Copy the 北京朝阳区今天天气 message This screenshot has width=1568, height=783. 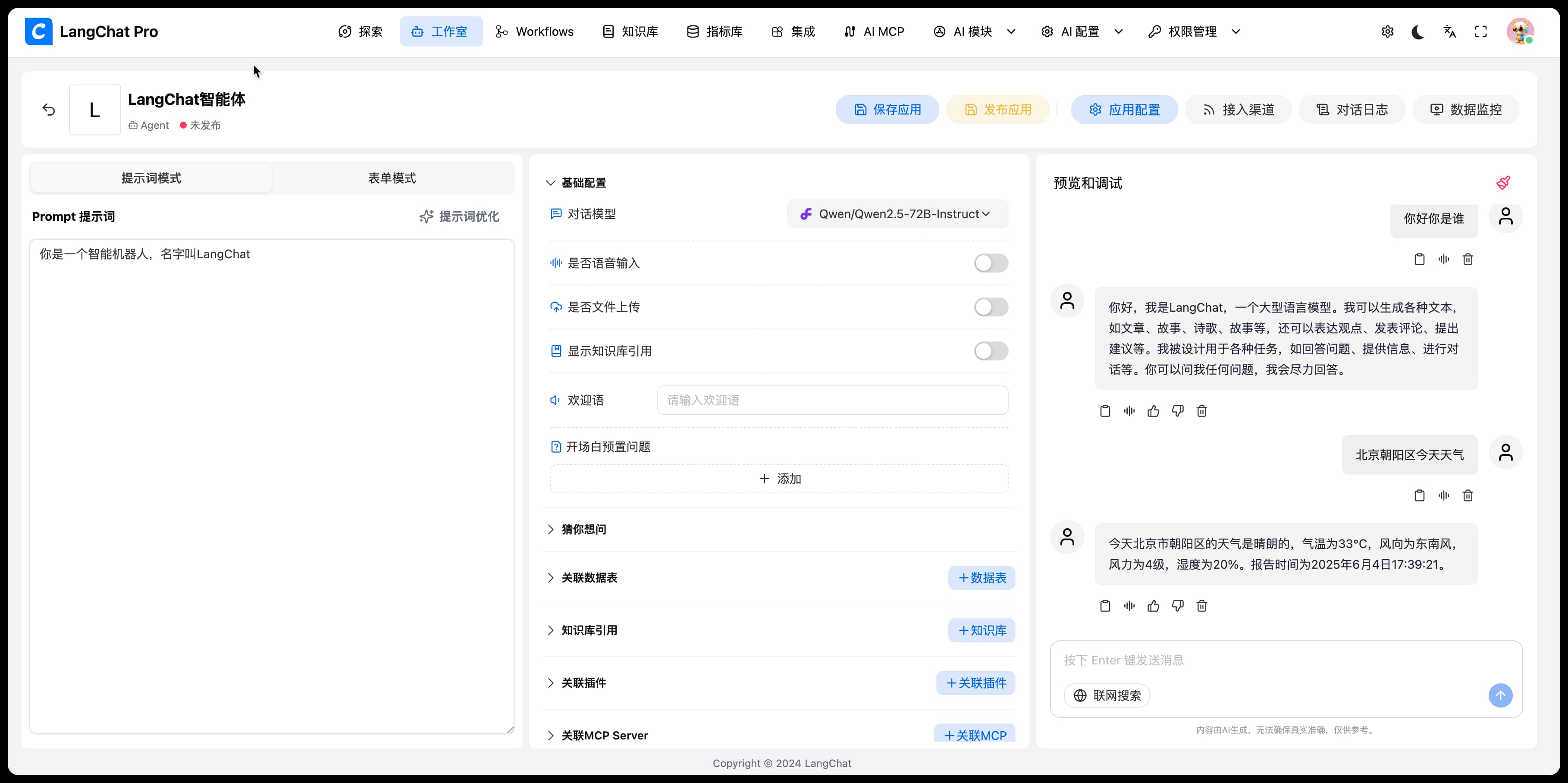click(x=1420, y=495)
